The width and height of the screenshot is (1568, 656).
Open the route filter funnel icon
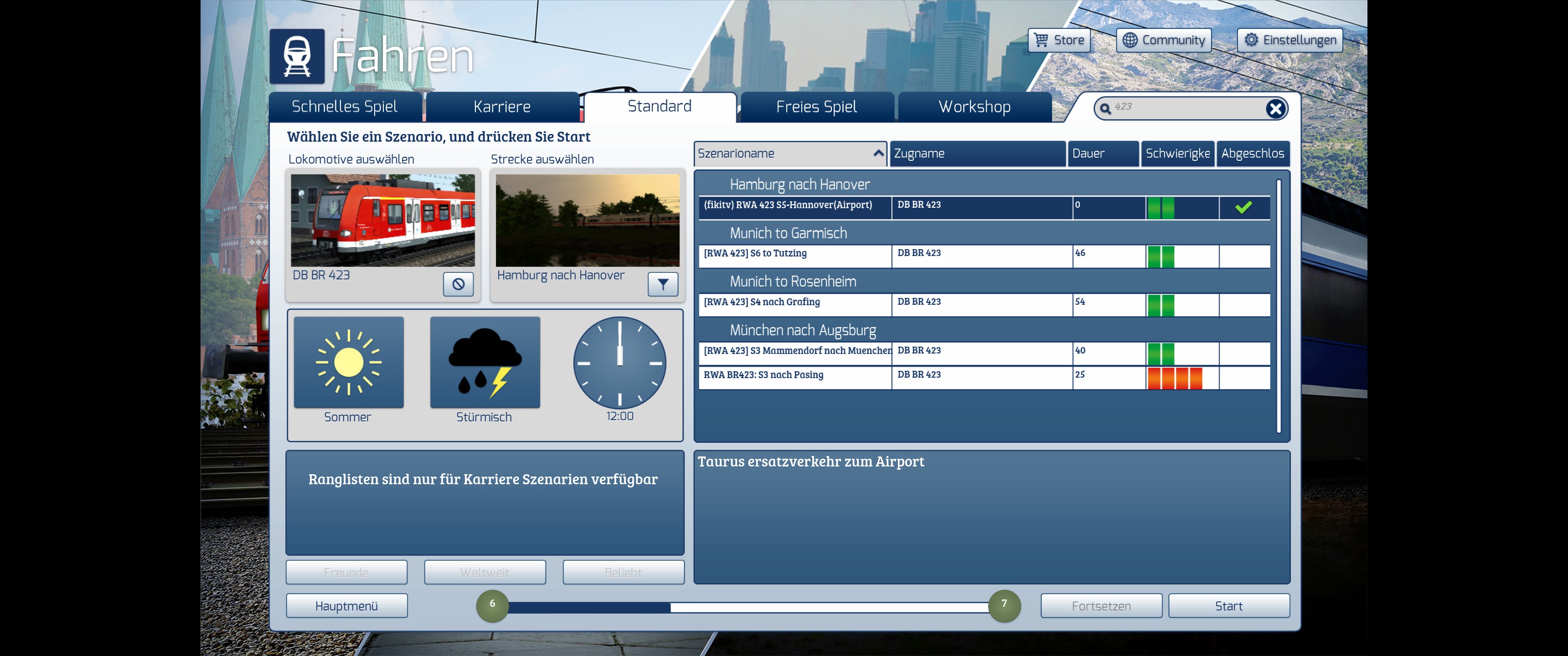[662, 284]
